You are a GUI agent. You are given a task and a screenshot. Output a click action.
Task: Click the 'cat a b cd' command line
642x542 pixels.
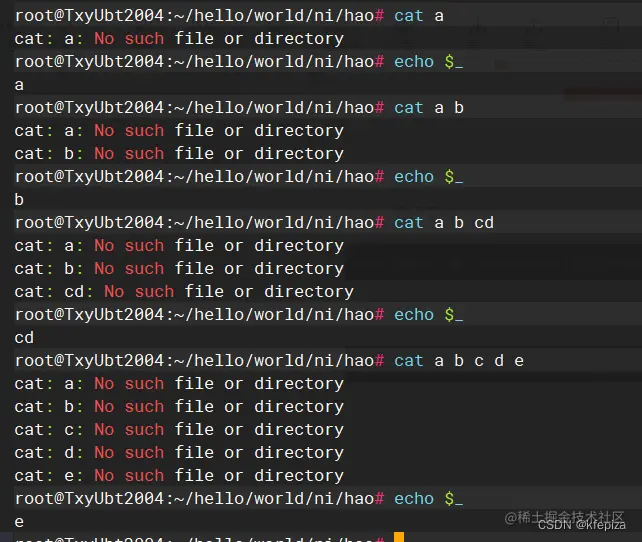(254, 223)
